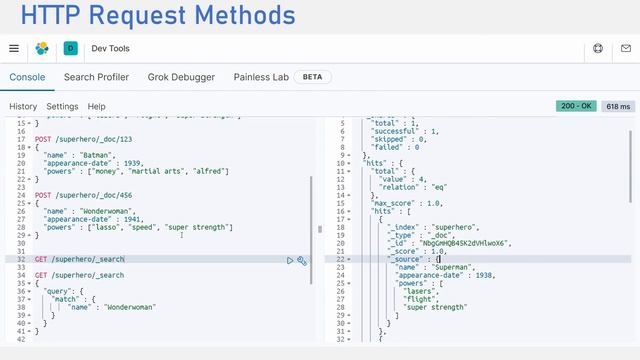This screenshot has width=640, height=360.
Task: Collapse the fold arrow at editor line 35
Action: (x=29, y=283)
